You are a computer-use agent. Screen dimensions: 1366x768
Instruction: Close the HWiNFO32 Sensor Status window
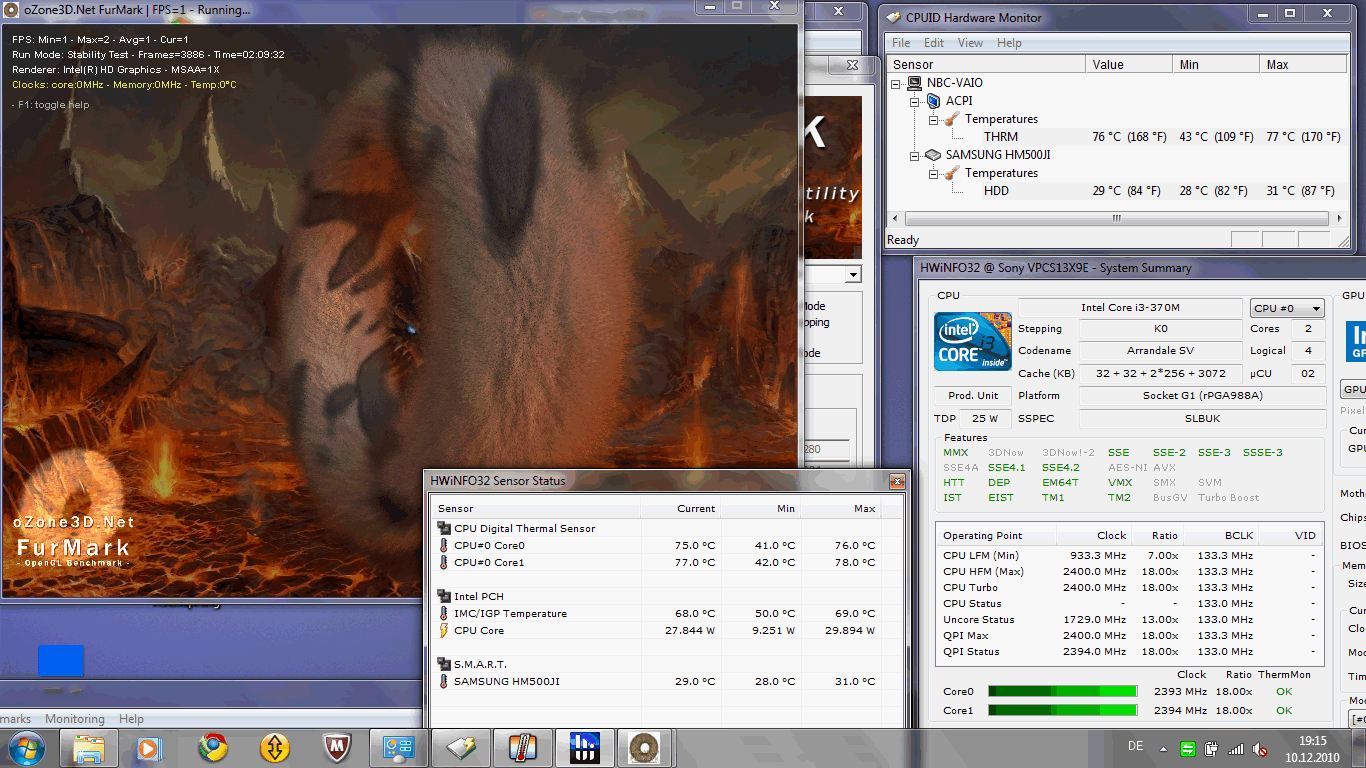click(897, 481)
